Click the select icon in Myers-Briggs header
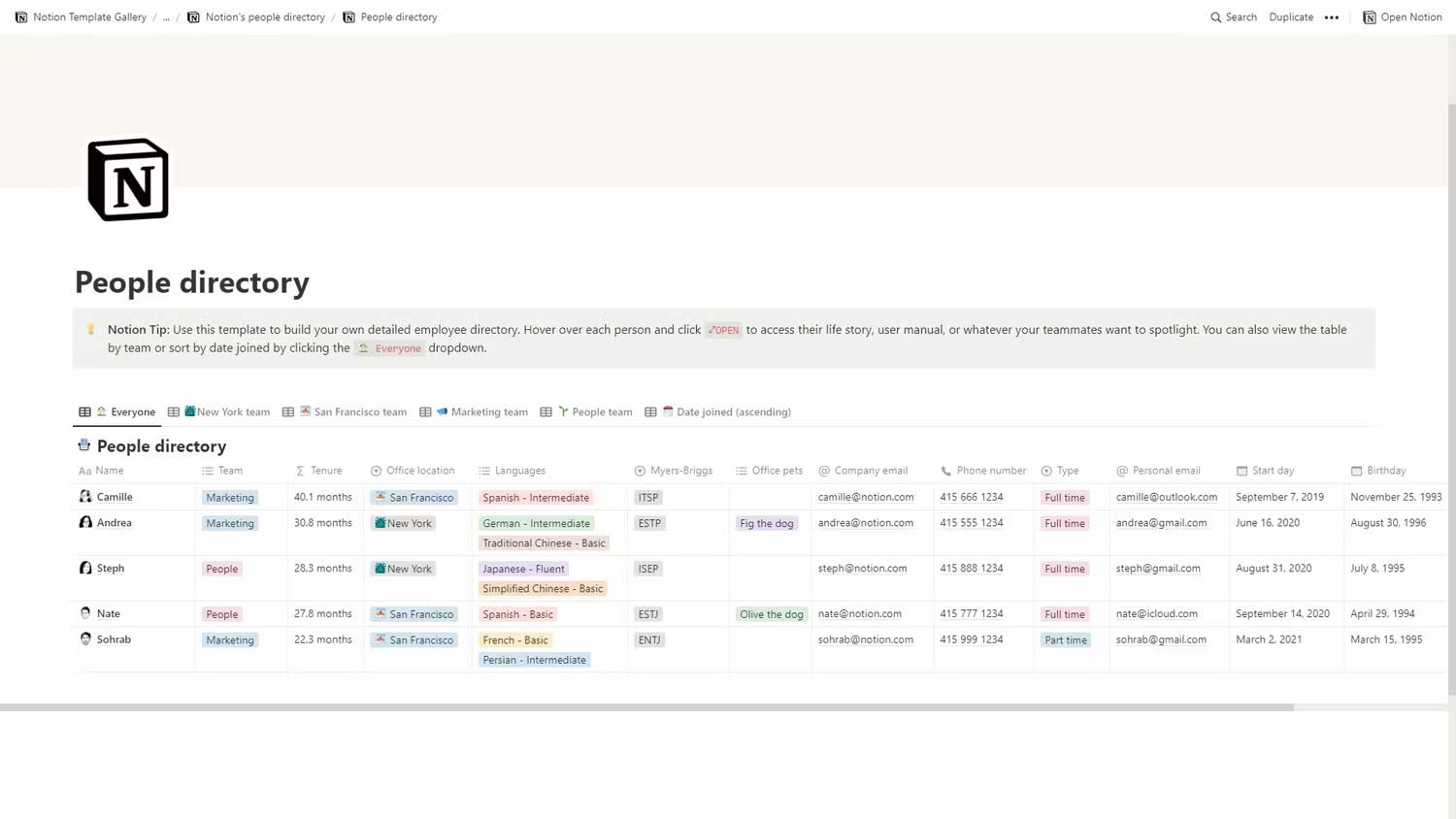1456x819 pixels. 640,471
